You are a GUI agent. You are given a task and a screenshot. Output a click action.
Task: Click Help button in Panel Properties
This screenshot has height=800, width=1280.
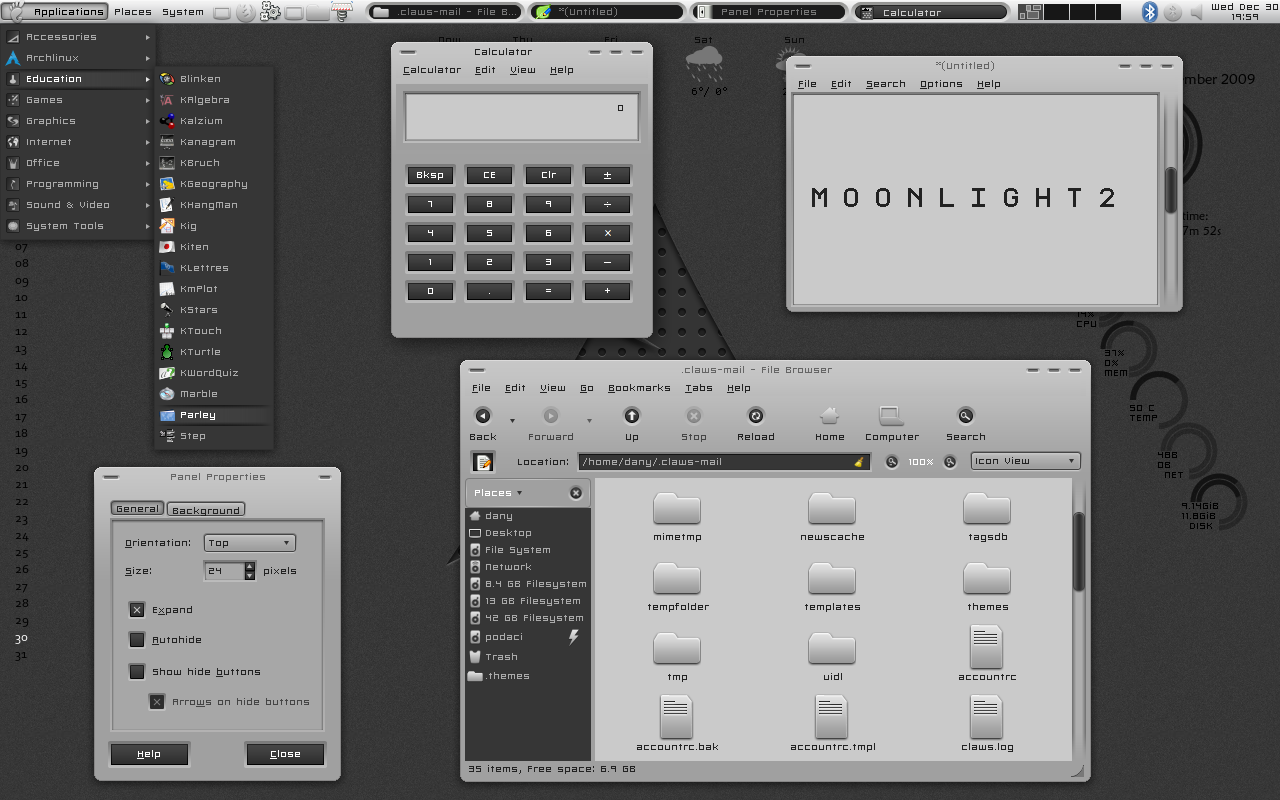click(x=149, y=754)
